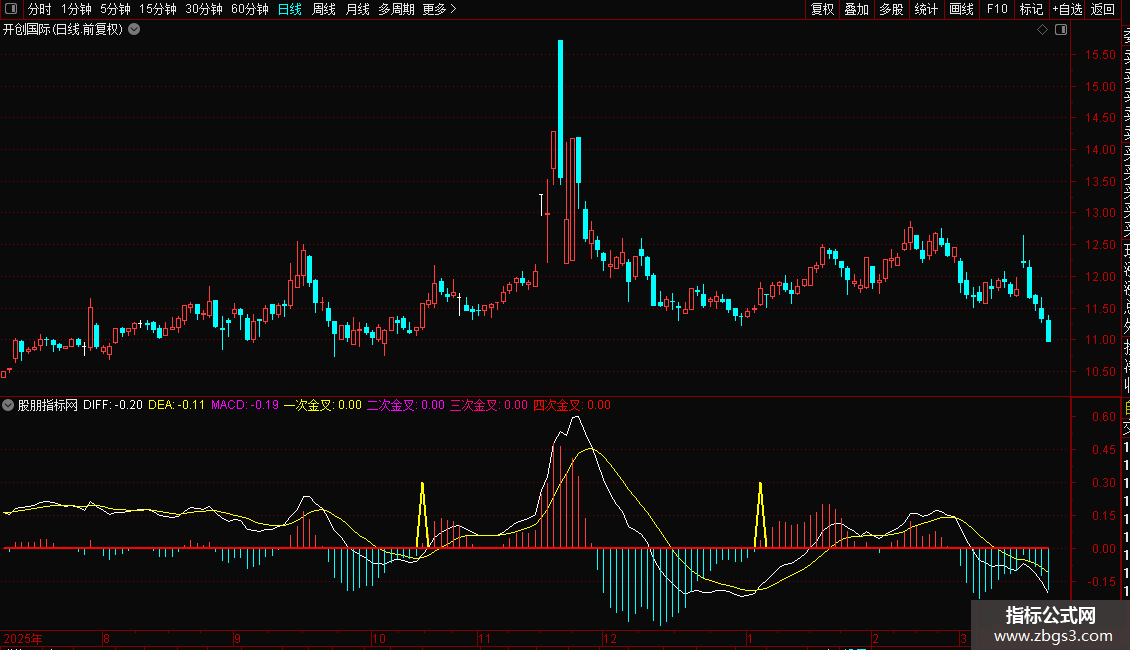Image resolution: width=1130 pixels, height=650 pixels.
Task: Open the 统计 statistics tool
Action: (926, 10)
